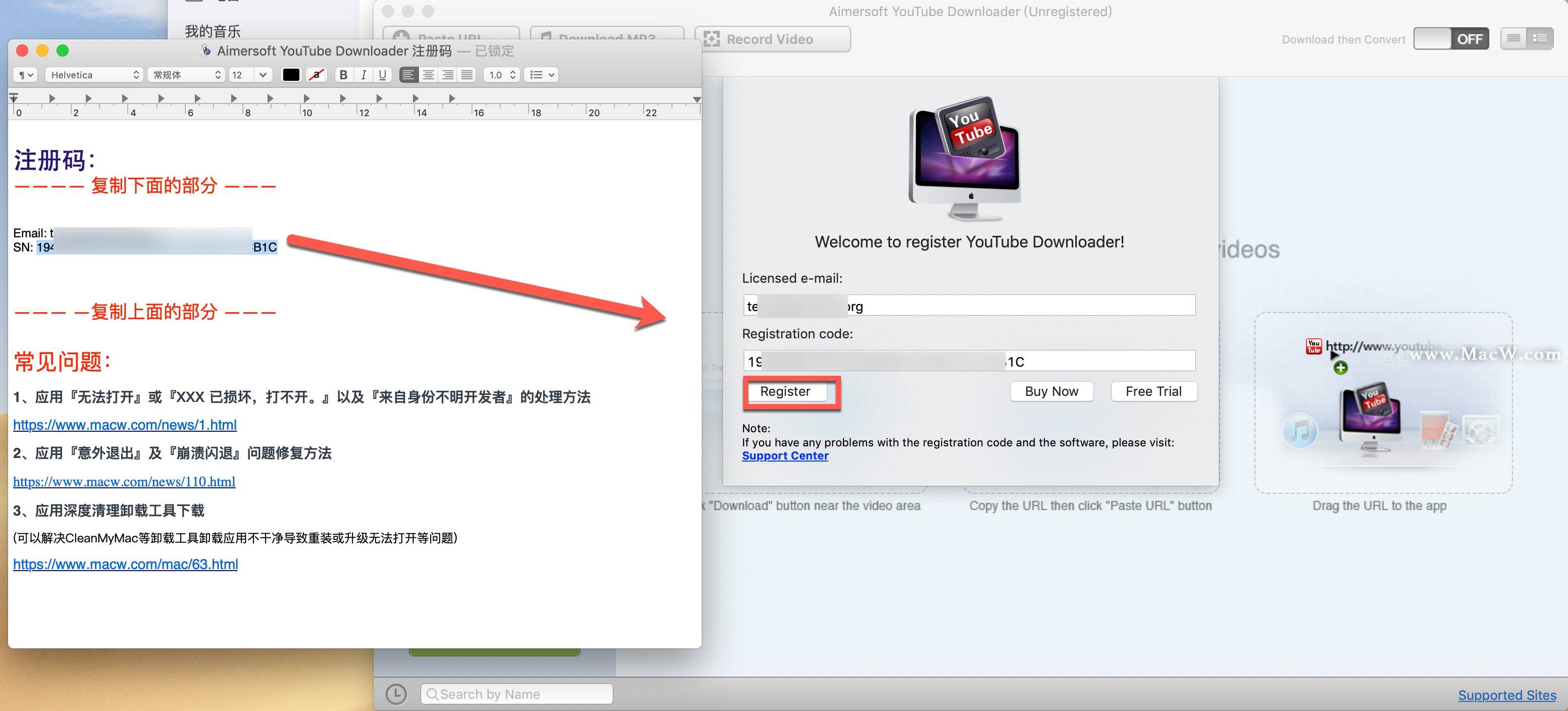Click the music note icon in drag illustration

(1299, 430)
